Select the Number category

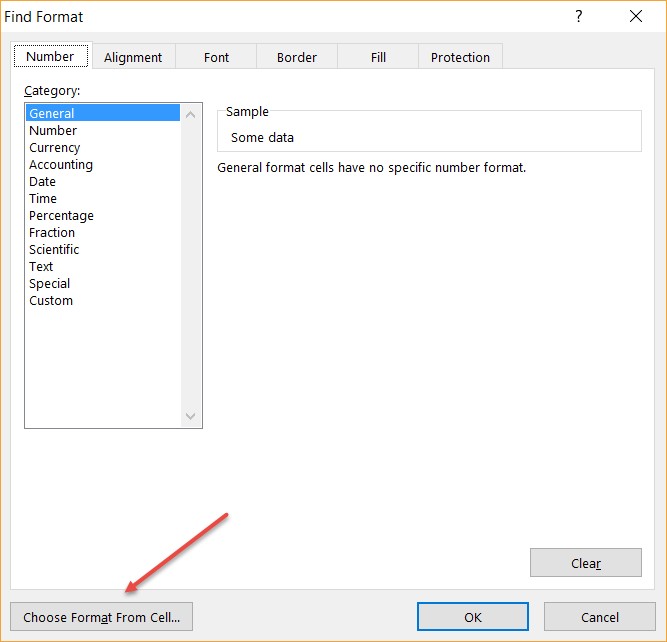(53, 130)
